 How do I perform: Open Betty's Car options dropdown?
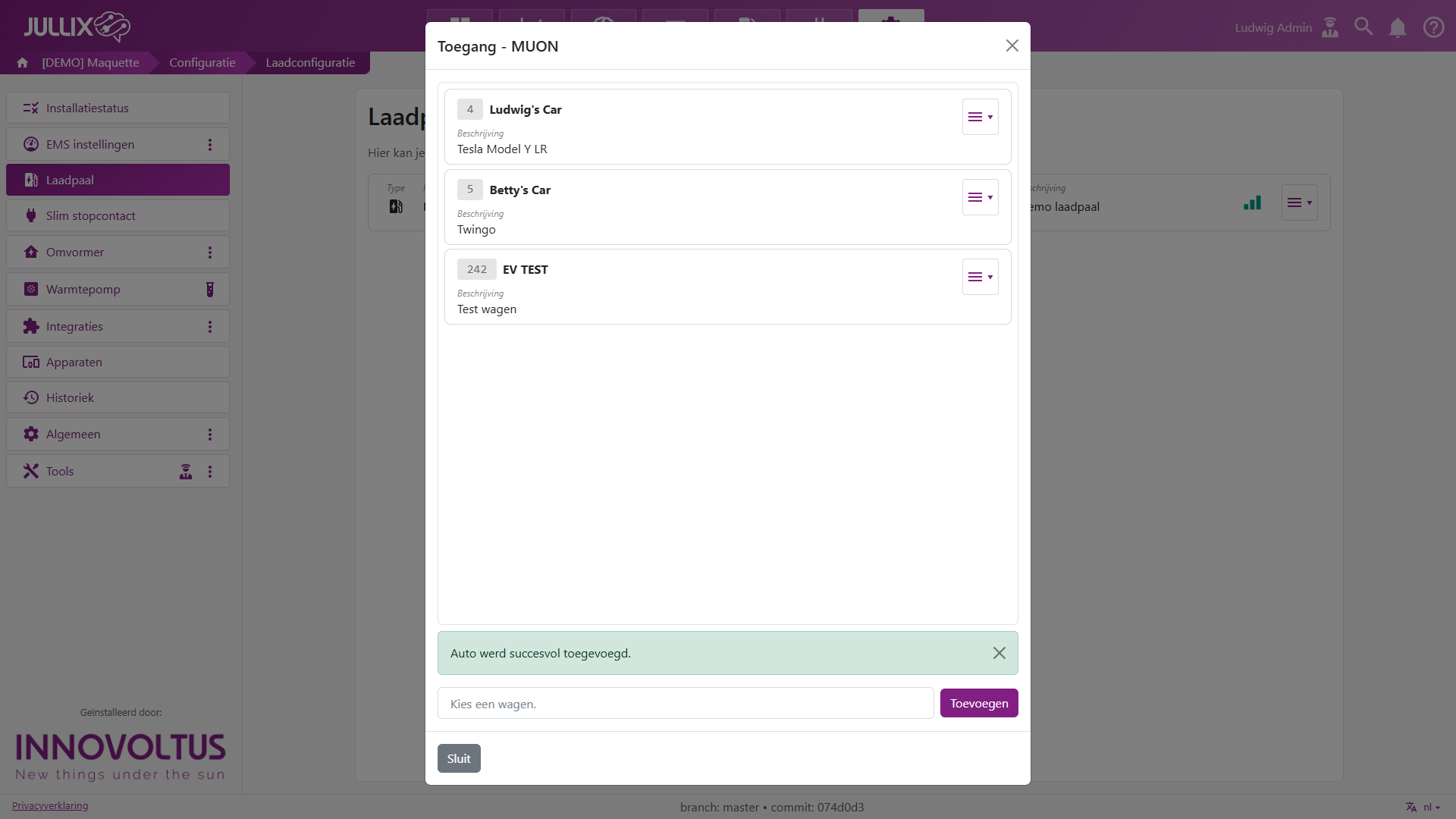click(980, 197)
